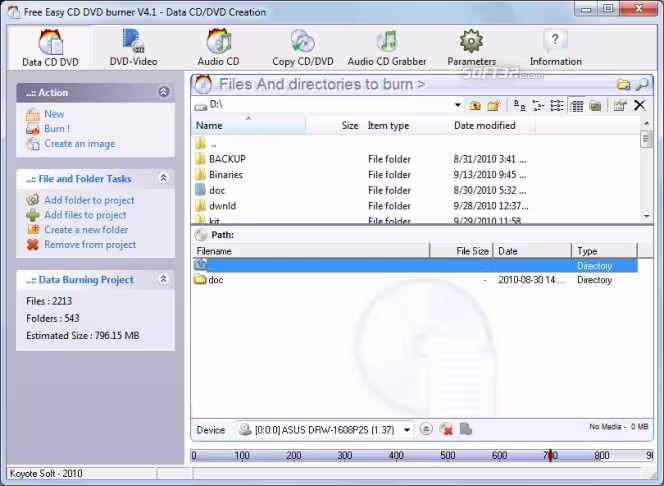Click Remove from project
The height and width of the screenshot is (486, 664).
click(x=90, y=244)
